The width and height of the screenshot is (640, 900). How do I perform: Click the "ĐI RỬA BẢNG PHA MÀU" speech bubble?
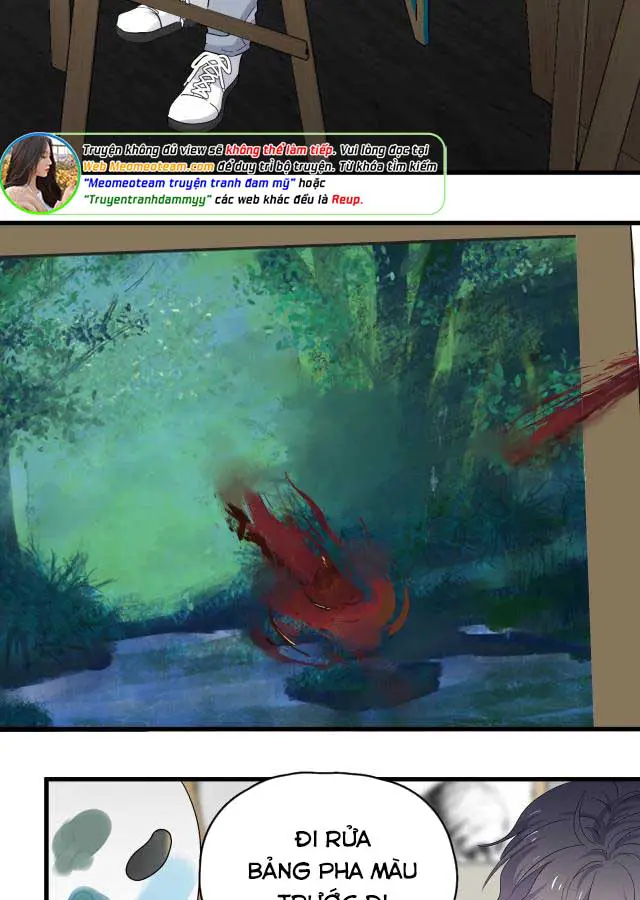tap(332, 855)
